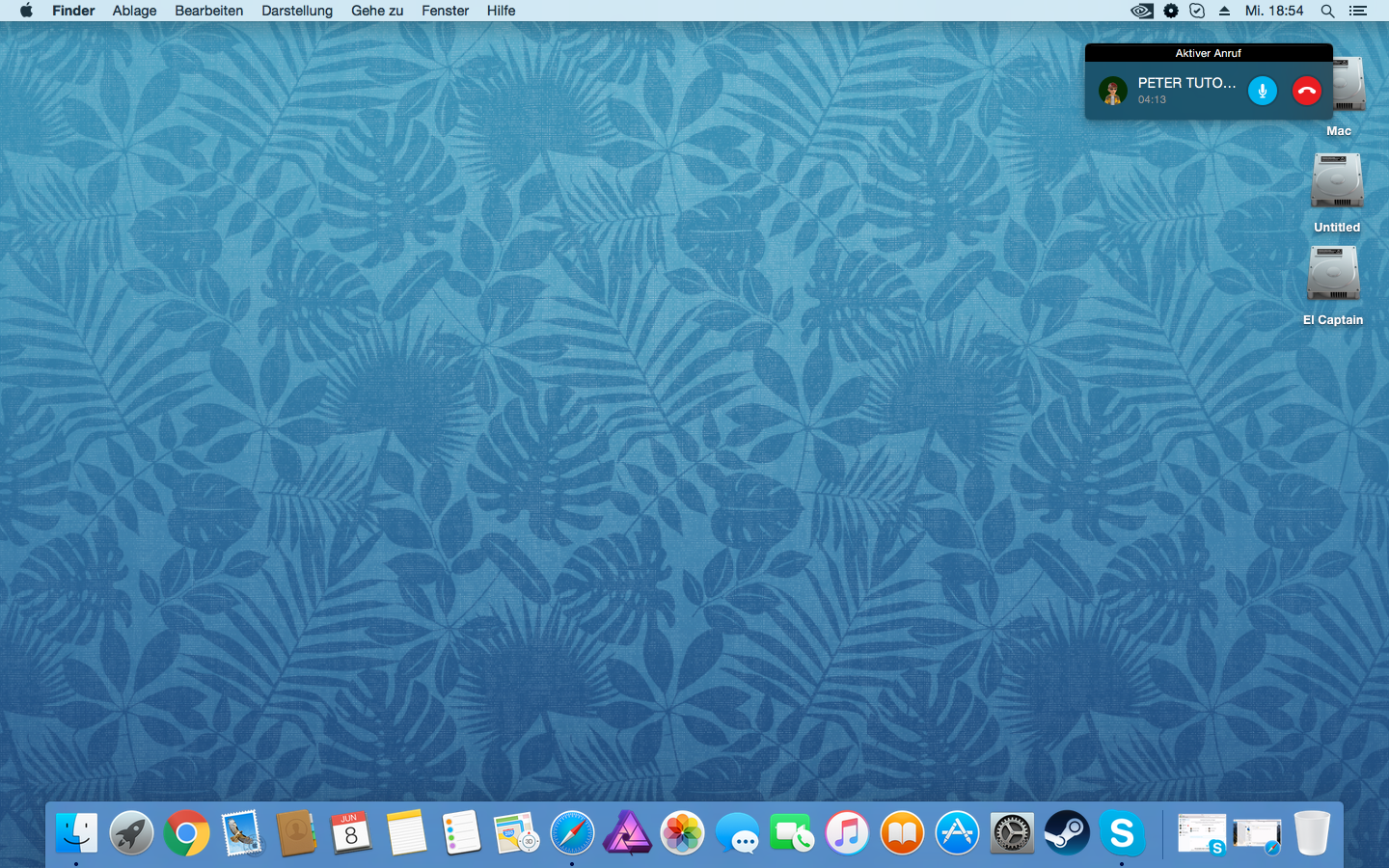This screenshot has height=868, width=1389.
Task: Mute the microphone in the active call
Action: (x=1262, y=91)
